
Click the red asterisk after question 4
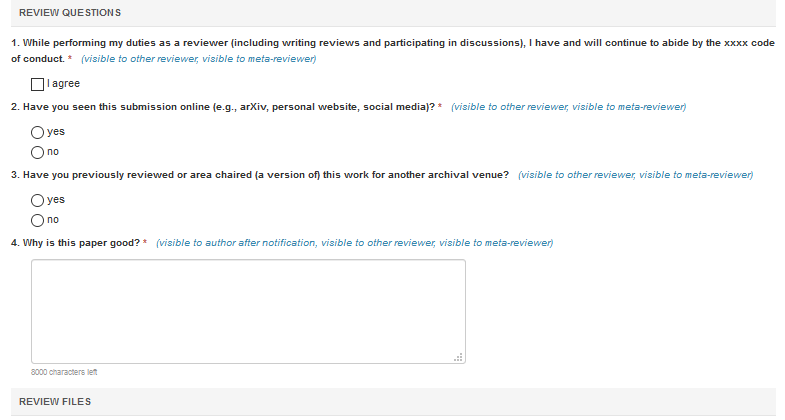click(x=145, y=242)
